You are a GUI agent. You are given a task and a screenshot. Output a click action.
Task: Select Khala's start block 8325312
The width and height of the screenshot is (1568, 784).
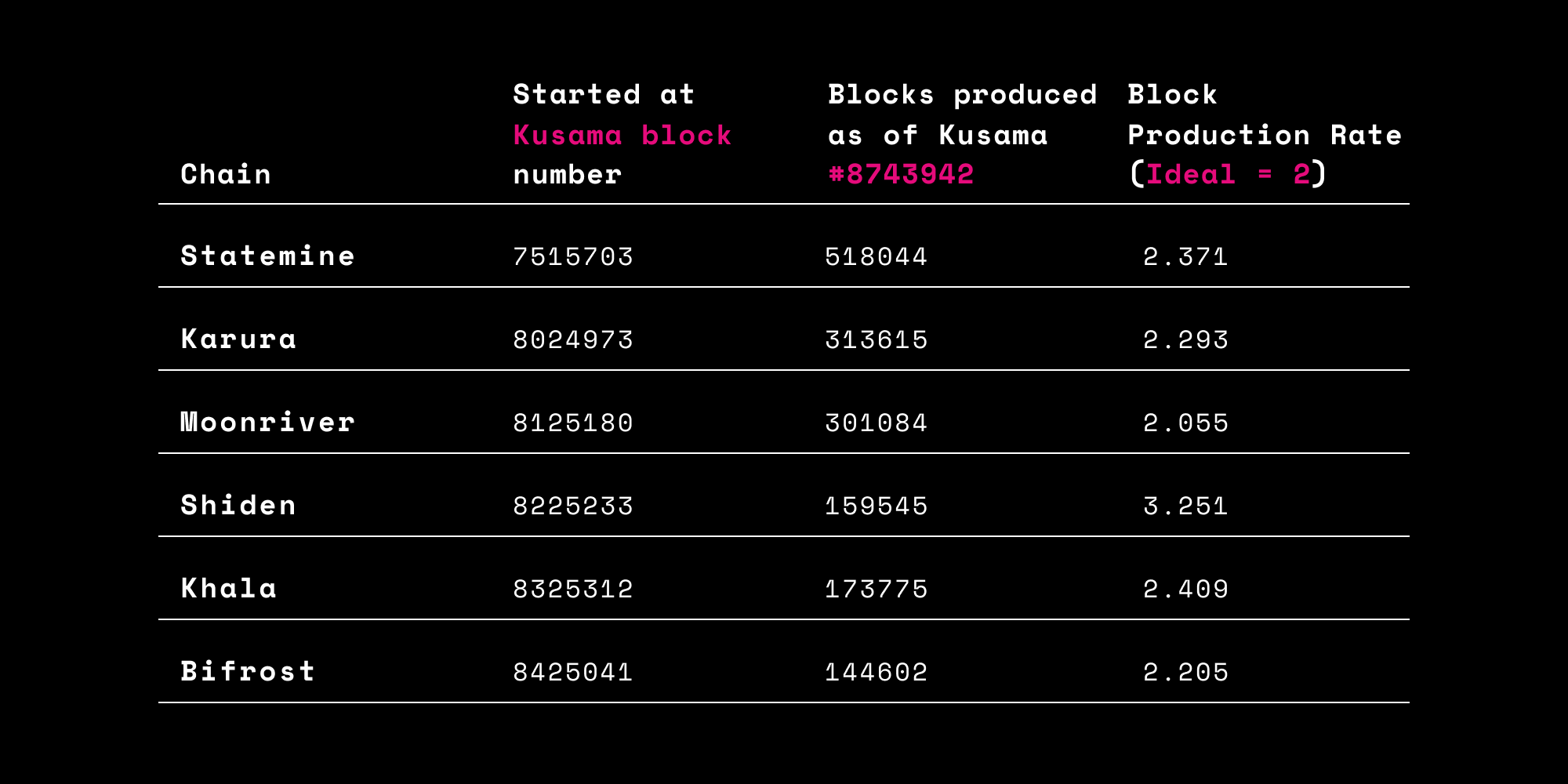coord(573,590)
